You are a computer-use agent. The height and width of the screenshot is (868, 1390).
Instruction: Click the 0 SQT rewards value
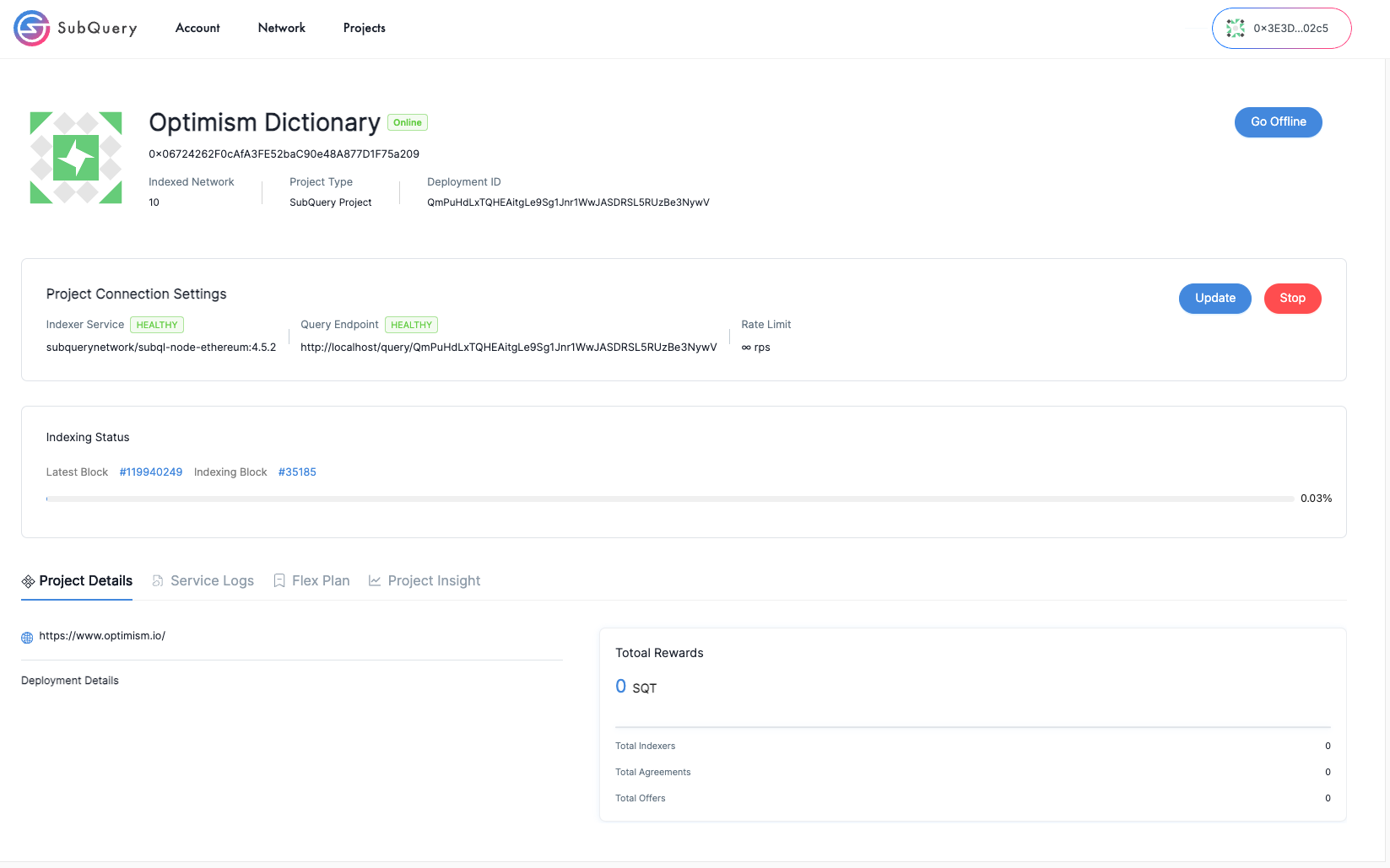(x=636, y=687)
